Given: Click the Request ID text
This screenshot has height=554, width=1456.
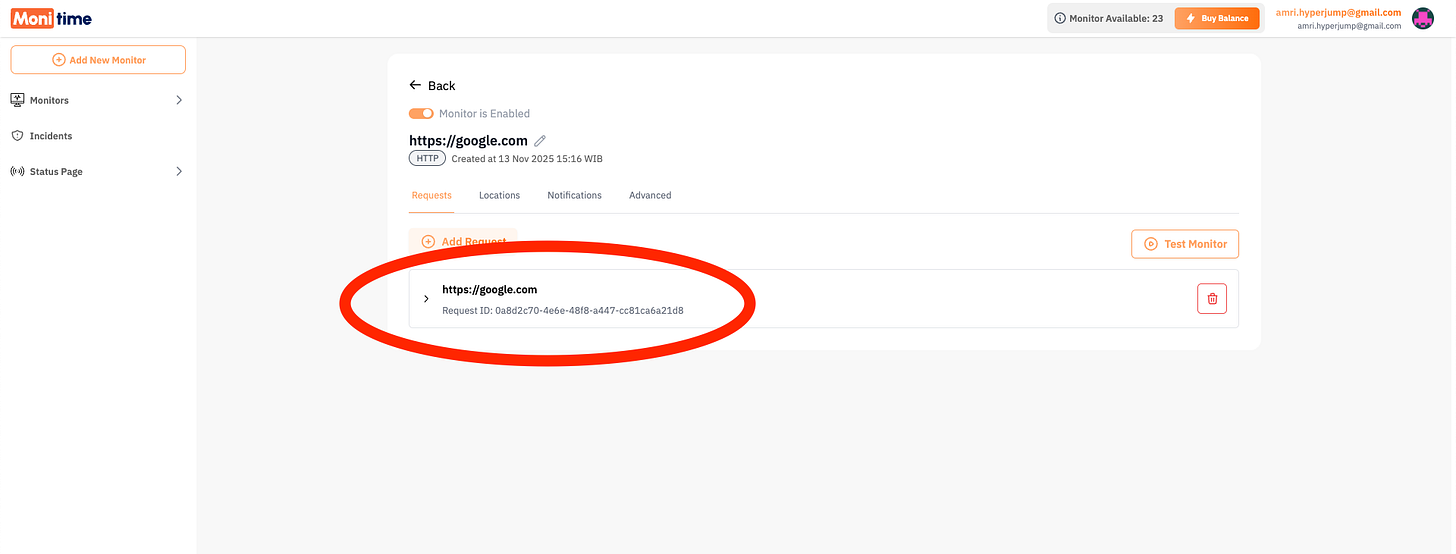Looking at the screenshot, I should tap(563, 311).
